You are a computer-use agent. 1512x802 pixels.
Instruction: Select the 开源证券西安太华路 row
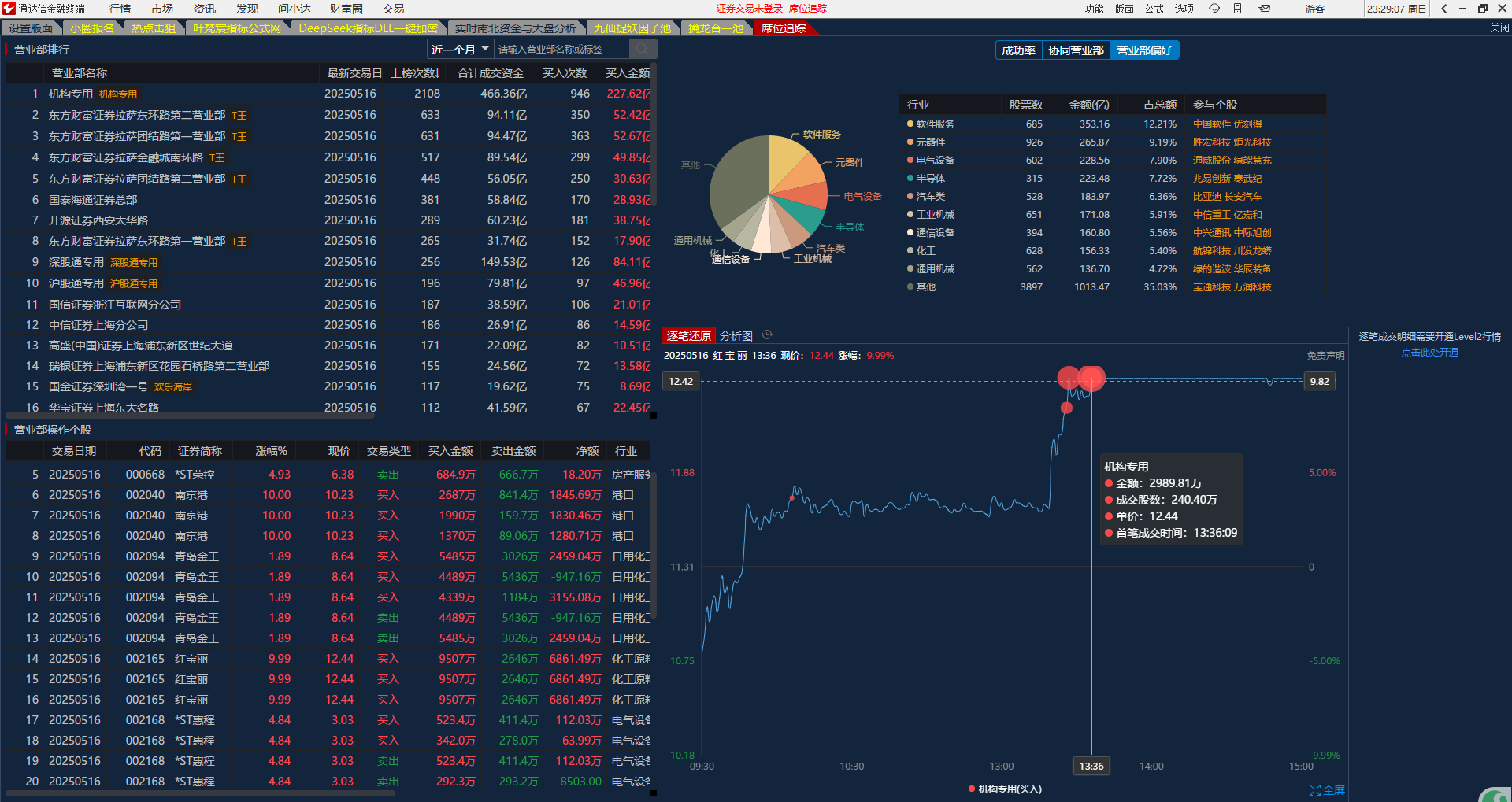pos(329,220)
